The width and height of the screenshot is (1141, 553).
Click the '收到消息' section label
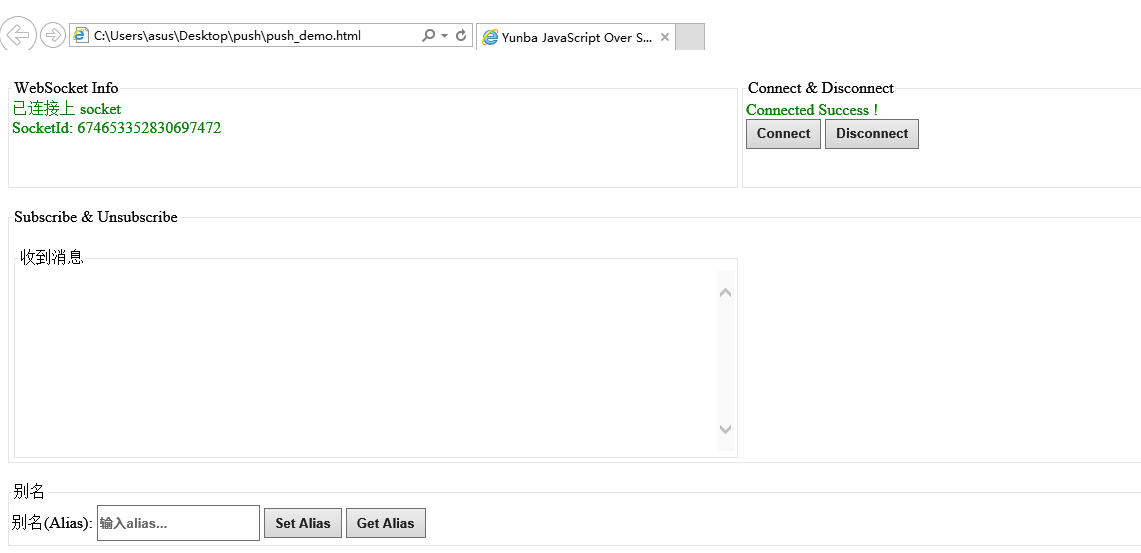52,258
